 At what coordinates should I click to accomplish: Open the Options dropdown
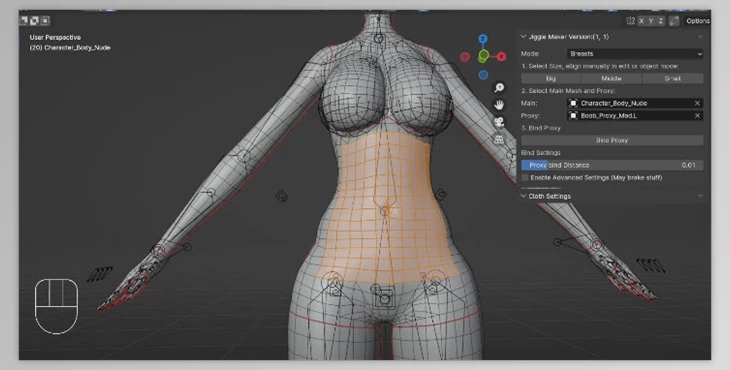click(697, 21)
